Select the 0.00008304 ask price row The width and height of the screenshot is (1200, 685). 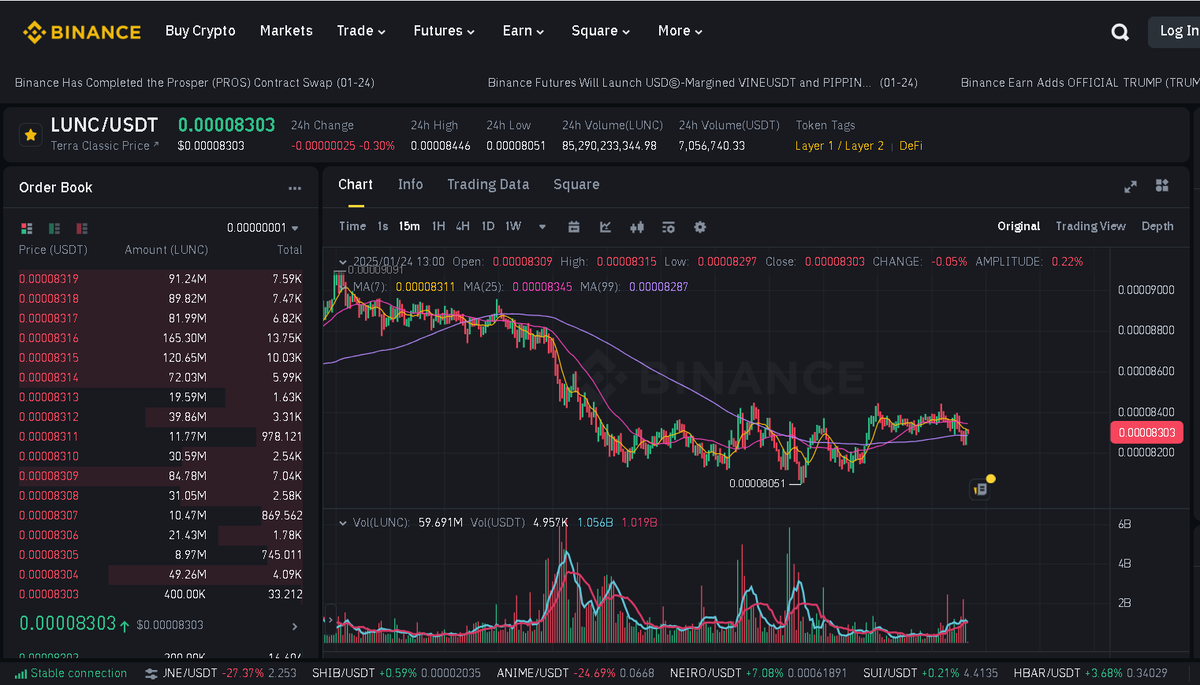(160, 575)
